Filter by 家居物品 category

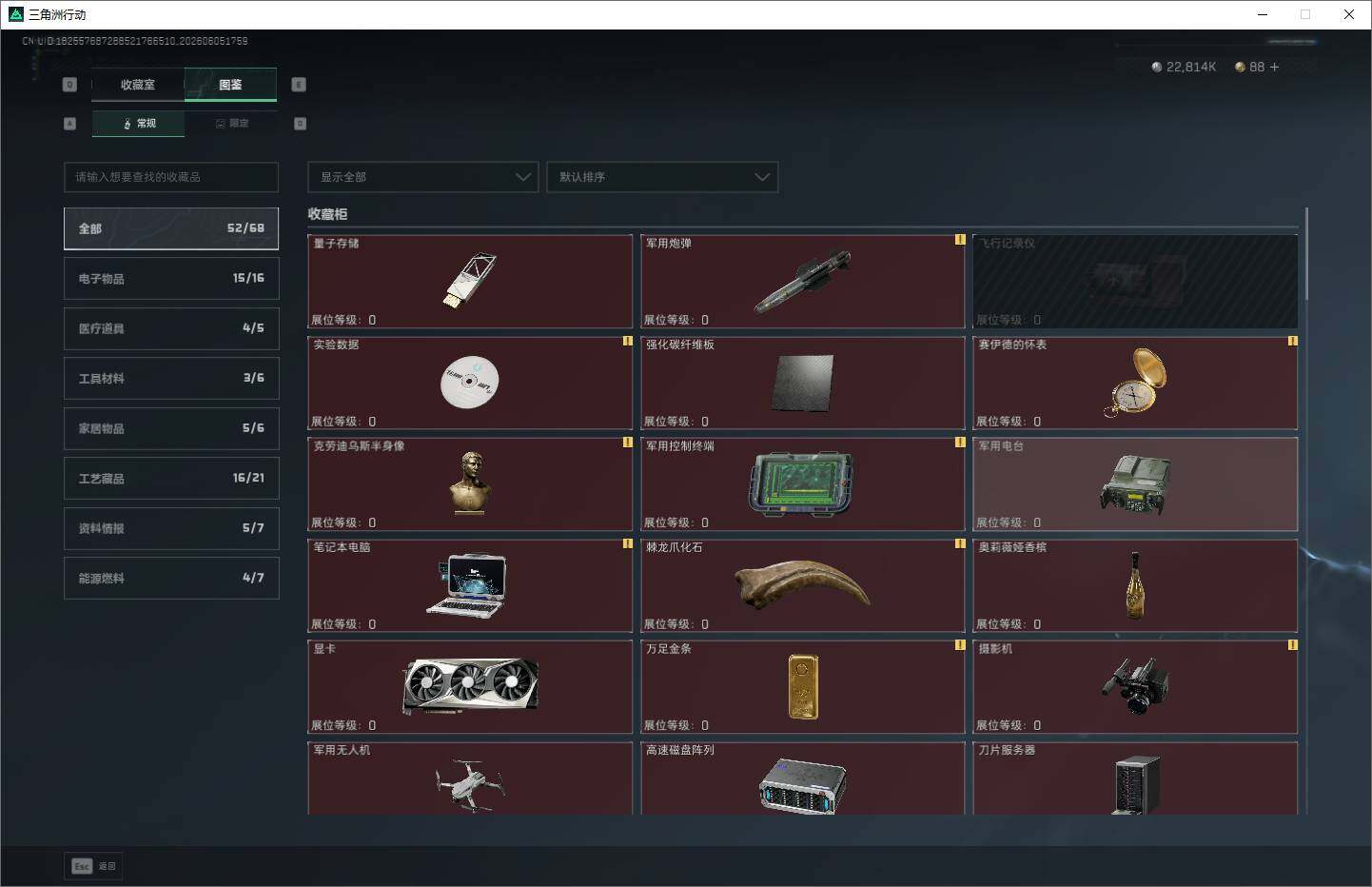coord(171,428)
